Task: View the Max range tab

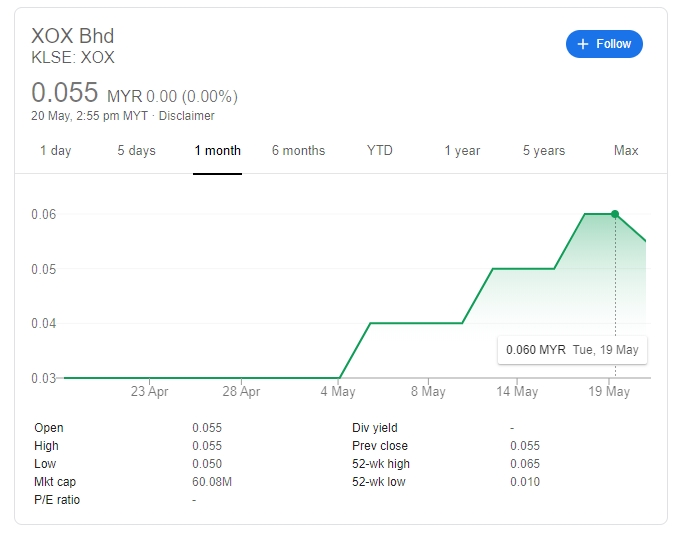Action: pyautogui.click(x=626, y=151)
